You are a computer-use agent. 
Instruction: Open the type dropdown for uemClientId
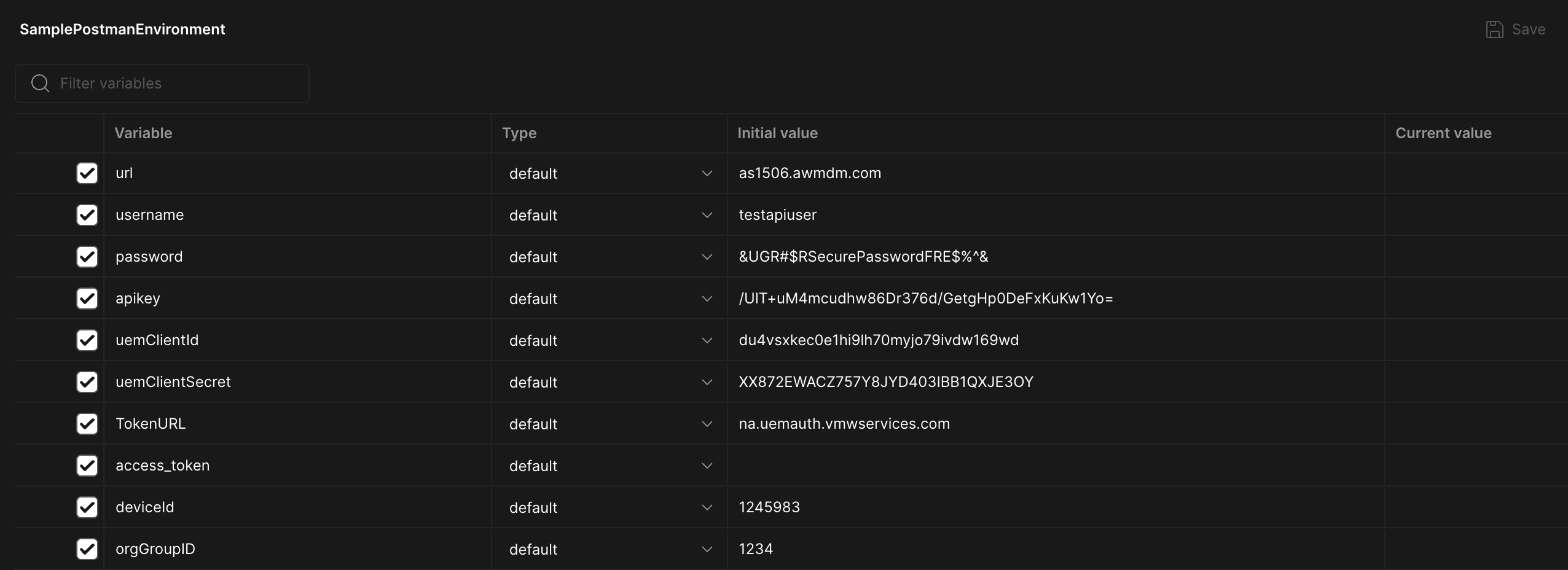pyautogui.click(x=610, y=341)
